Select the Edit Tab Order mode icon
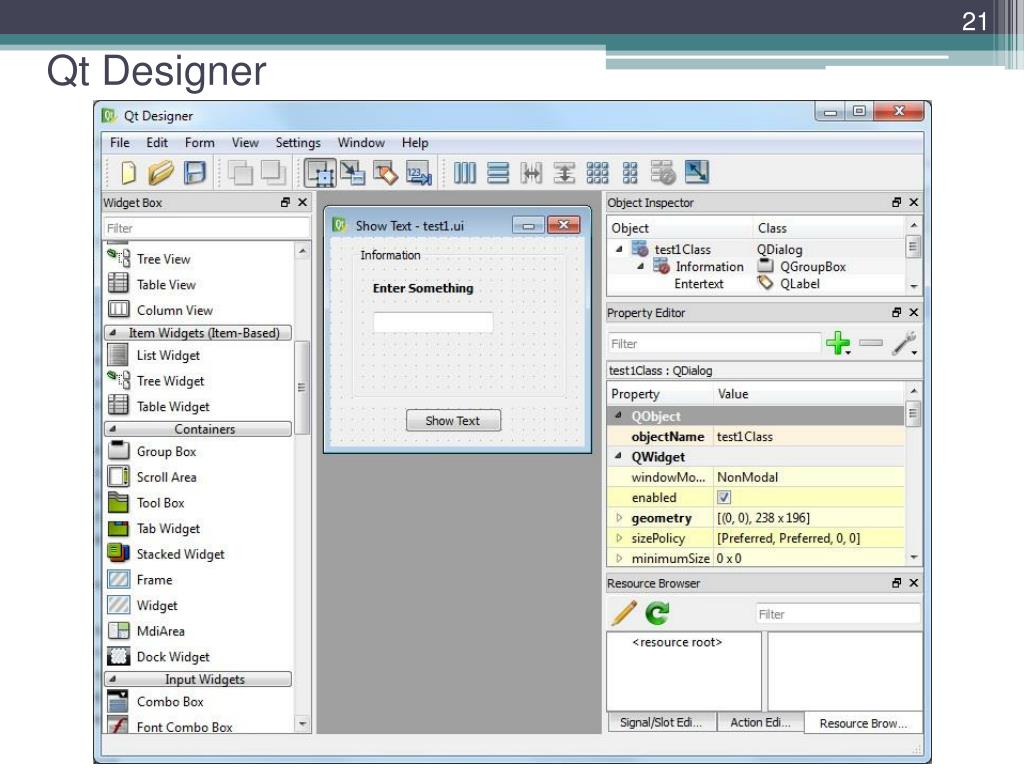The image size is (1024, 768). 419,173
